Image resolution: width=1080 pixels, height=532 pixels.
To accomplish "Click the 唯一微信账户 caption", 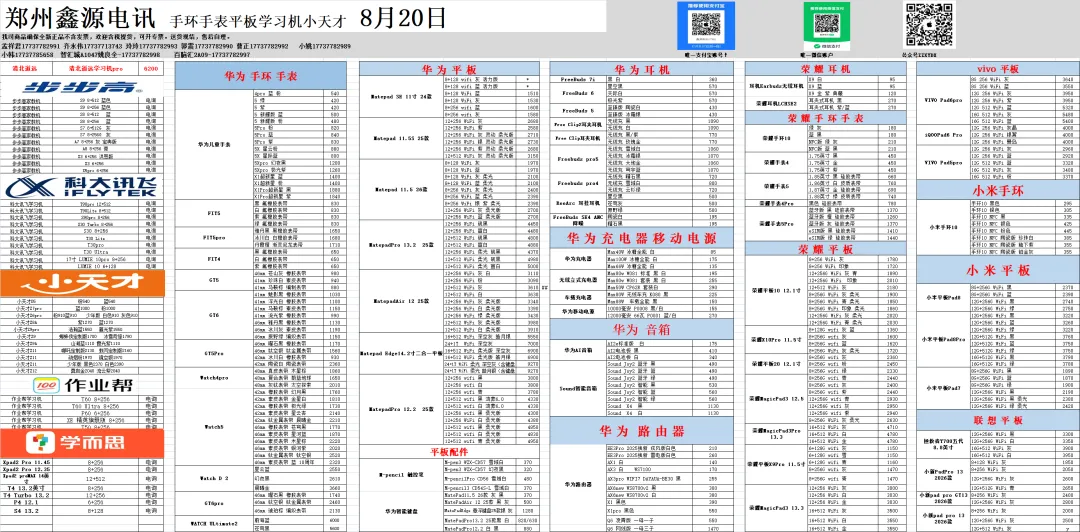I will [x=817, y=53].
